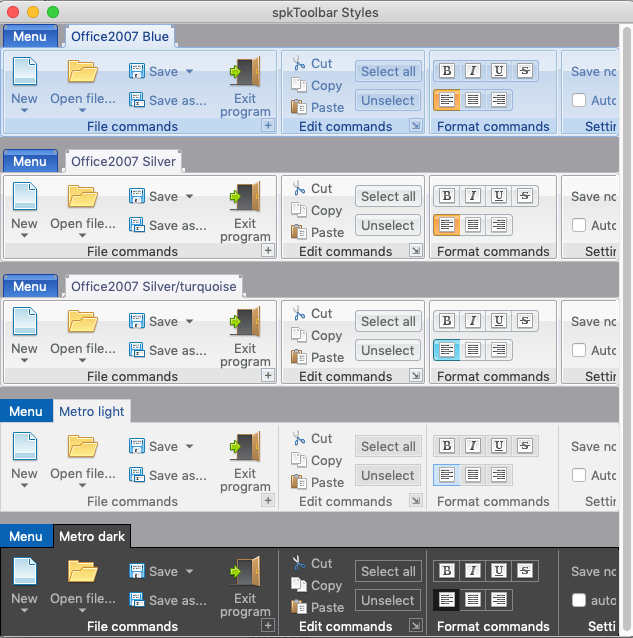
Task: Click Unselect in Office2007 Blue toolbar
Action: coord(388,100)
